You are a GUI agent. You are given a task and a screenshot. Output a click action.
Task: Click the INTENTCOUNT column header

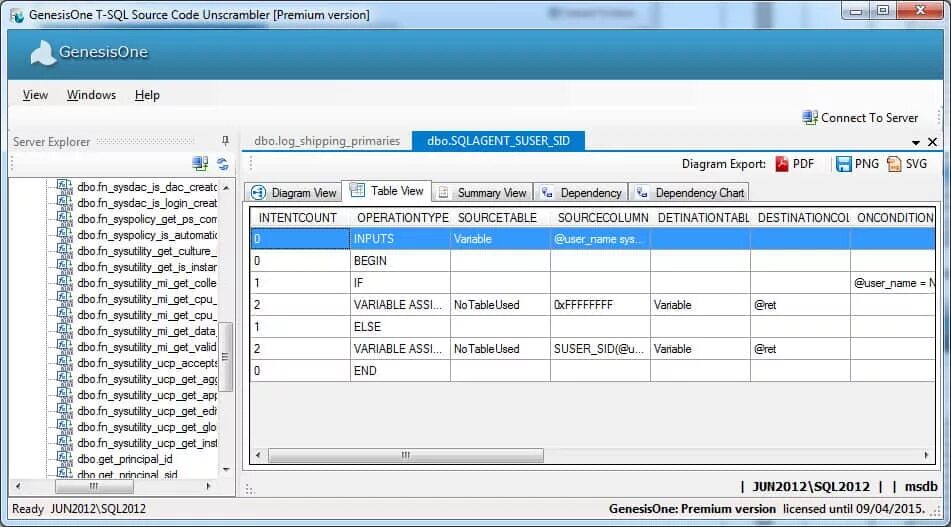pos(300,218)
